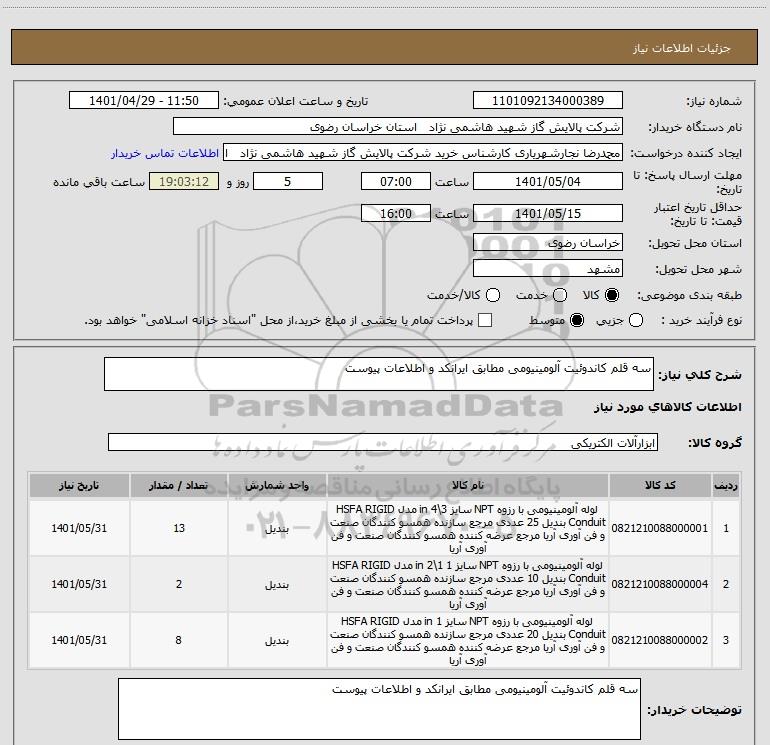This screenshot has height=745, width=770.
Task: Click quantity 13 in row 1
Action: click(x=179, y=528)
